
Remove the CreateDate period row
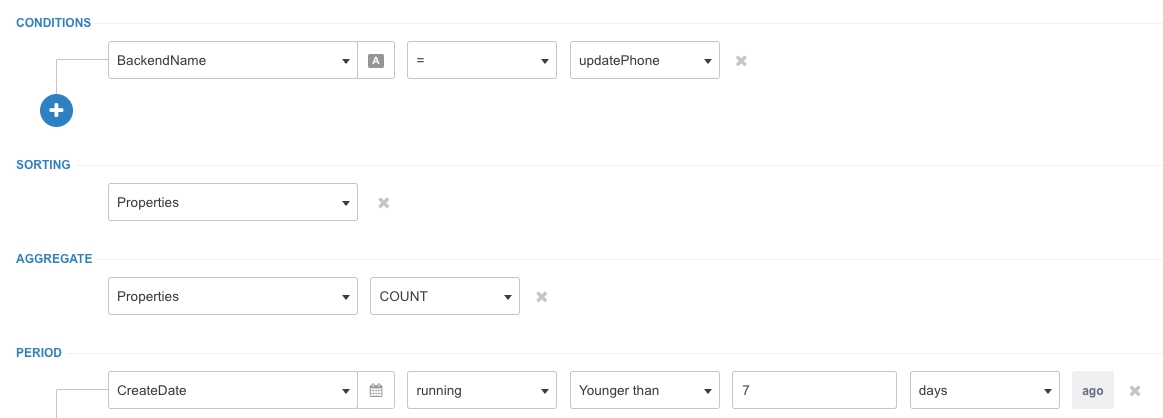[x=1135, y=391]
